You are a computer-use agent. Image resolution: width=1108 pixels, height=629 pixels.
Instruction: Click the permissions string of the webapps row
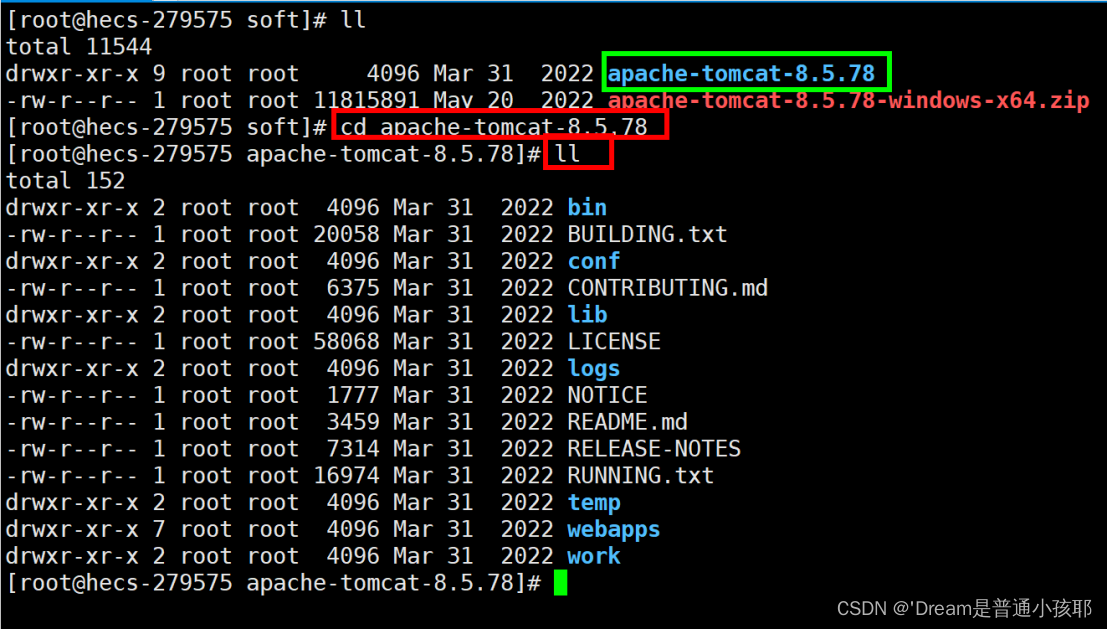(71, 530)
